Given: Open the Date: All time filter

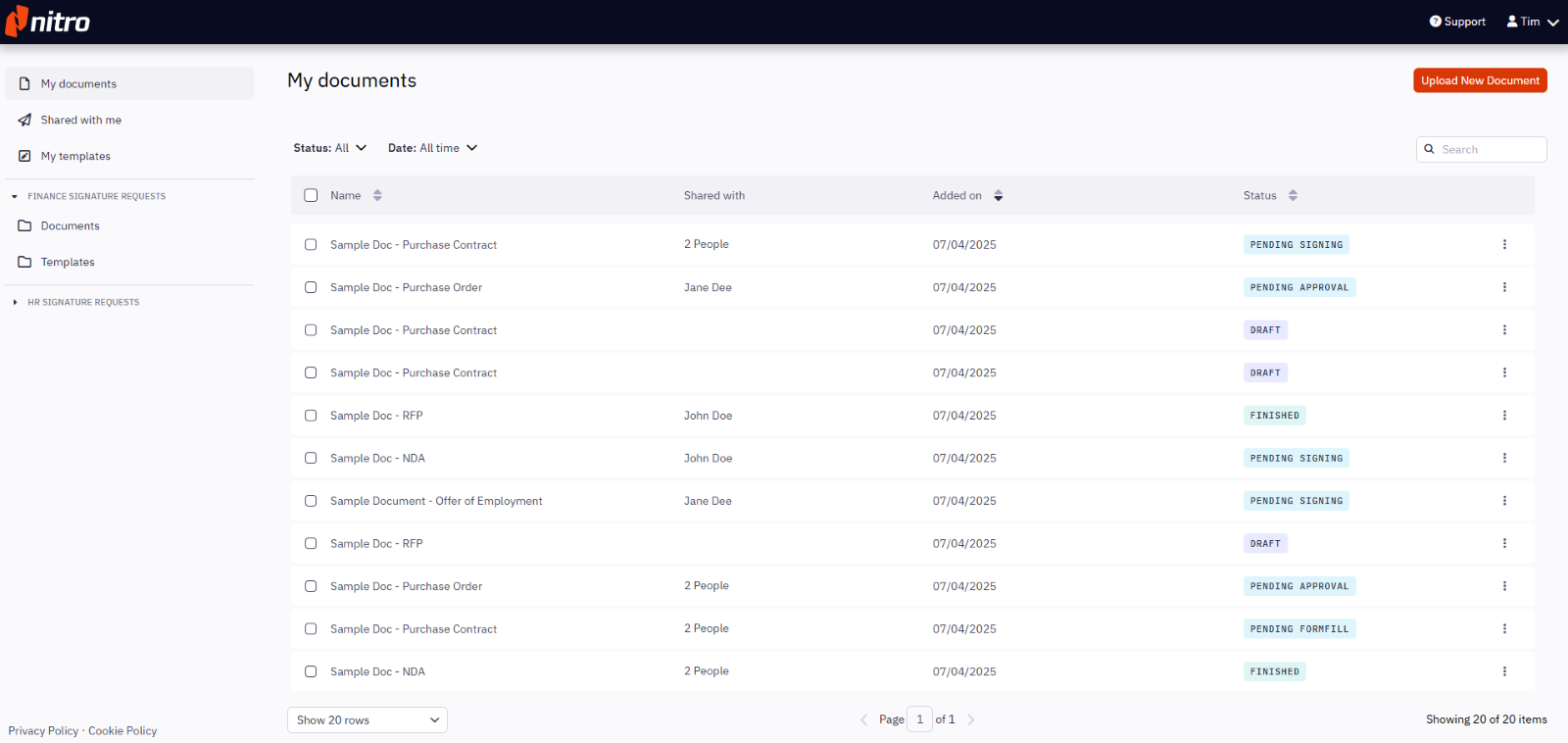Looking at the screenshot, I should [x=432, y=148].
